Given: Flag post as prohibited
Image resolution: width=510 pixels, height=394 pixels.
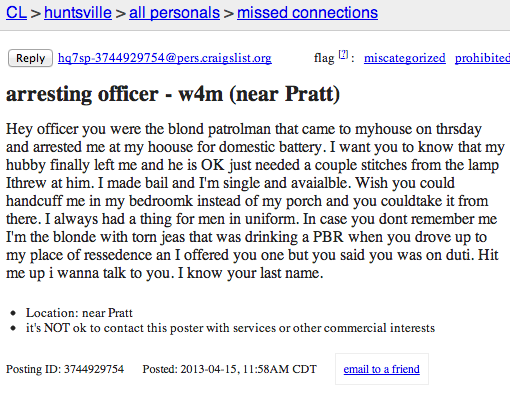Looking at the screenshot, I should (482, 58).
